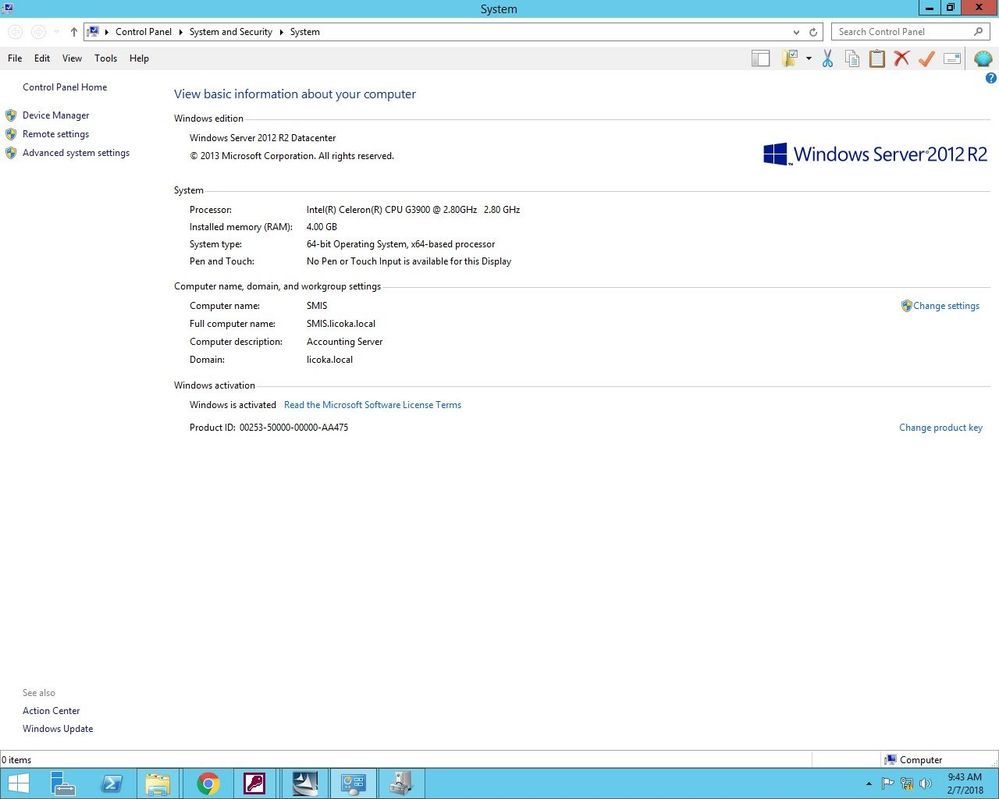Click the layout pane toolbar icon

tap(760, 59)
